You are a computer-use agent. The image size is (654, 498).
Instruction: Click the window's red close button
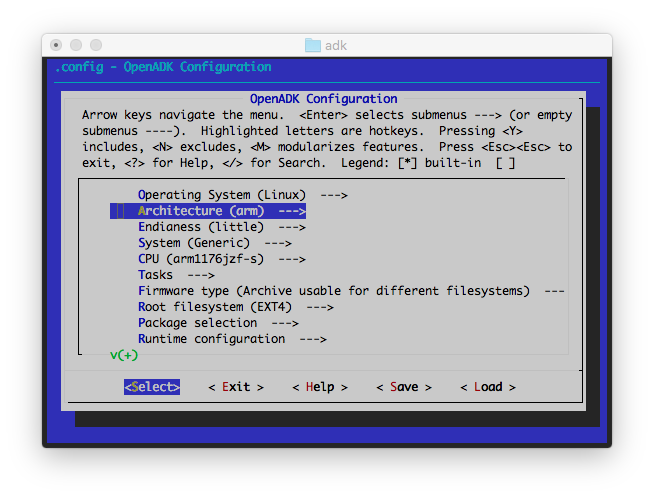pyautogui.click(x=56, y=46)
